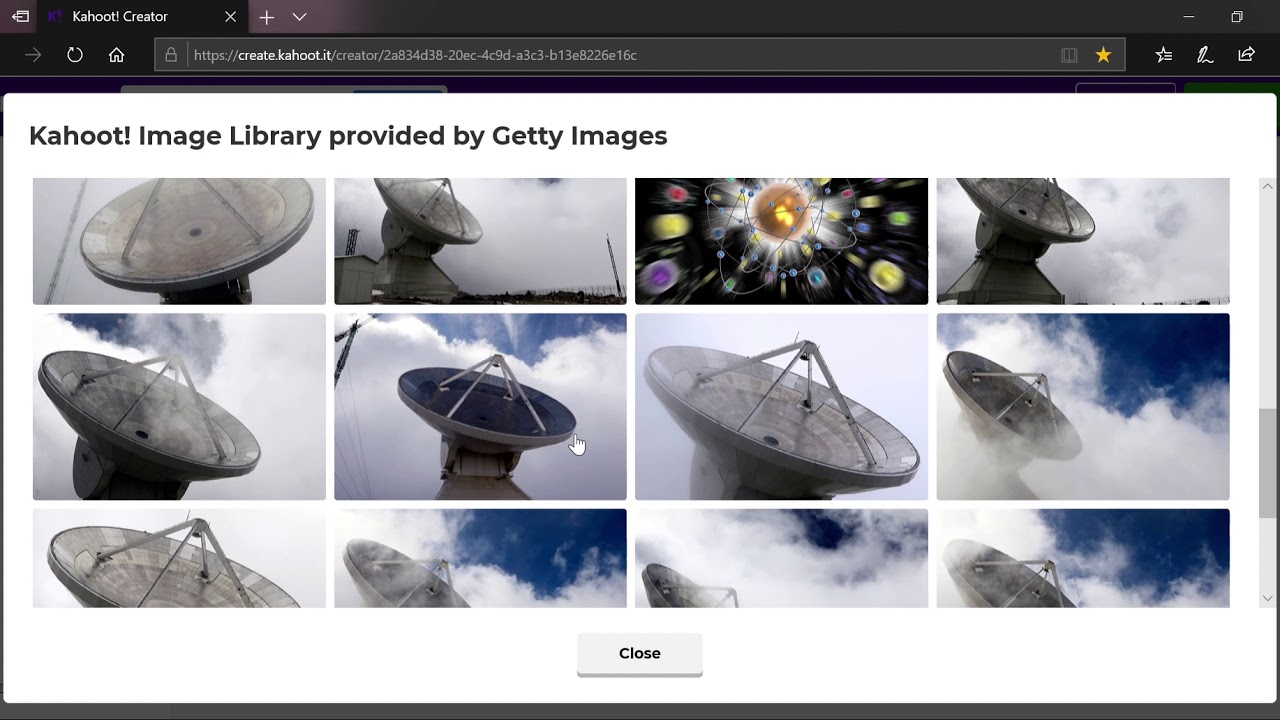
Task: Select the bottom-row third cloudy sky image
Action: (781, 558)
